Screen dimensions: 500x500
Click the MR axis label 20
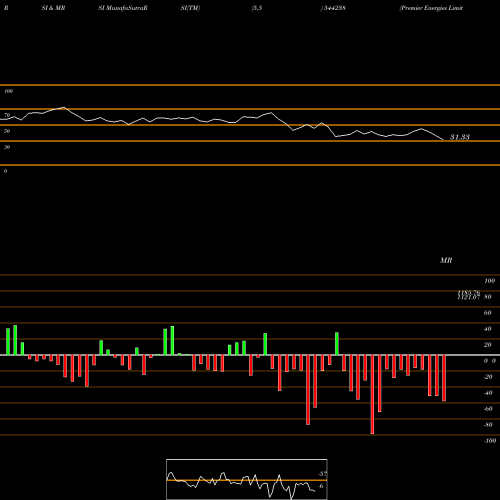click(x=488, y=345)
